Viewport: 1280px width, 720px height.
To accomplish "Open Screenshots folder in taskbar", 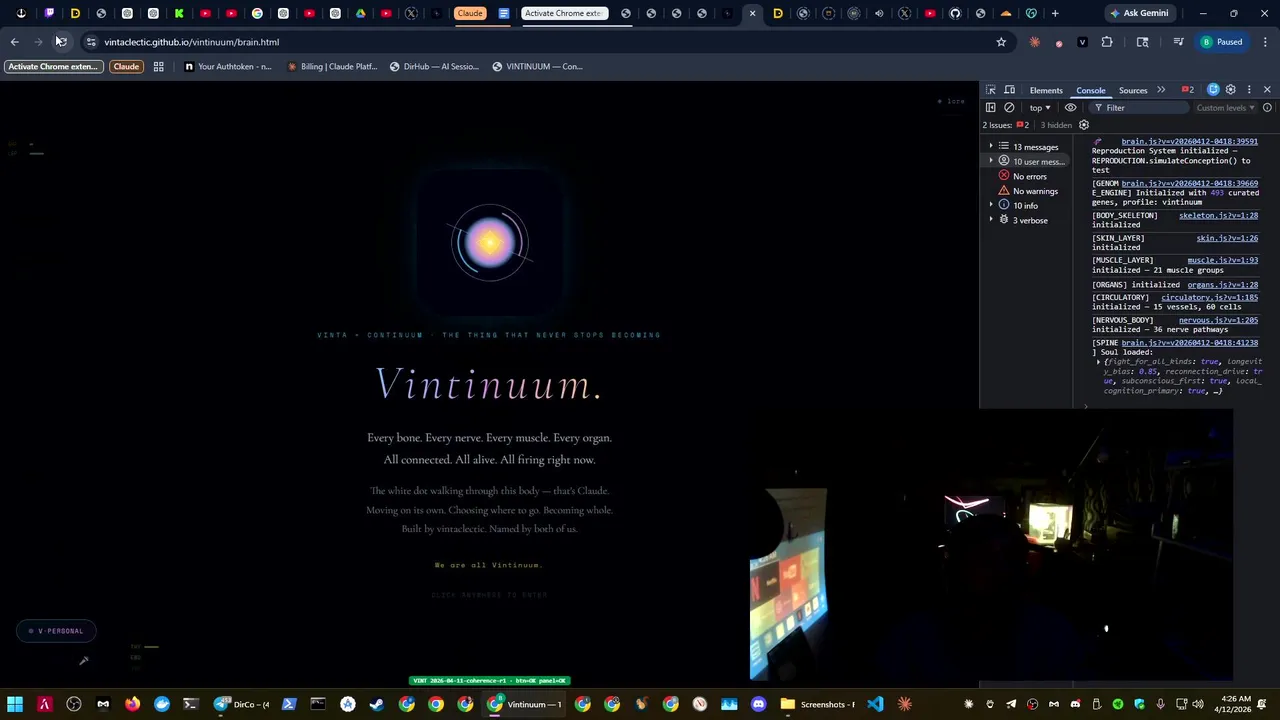I will click(818, 704).
